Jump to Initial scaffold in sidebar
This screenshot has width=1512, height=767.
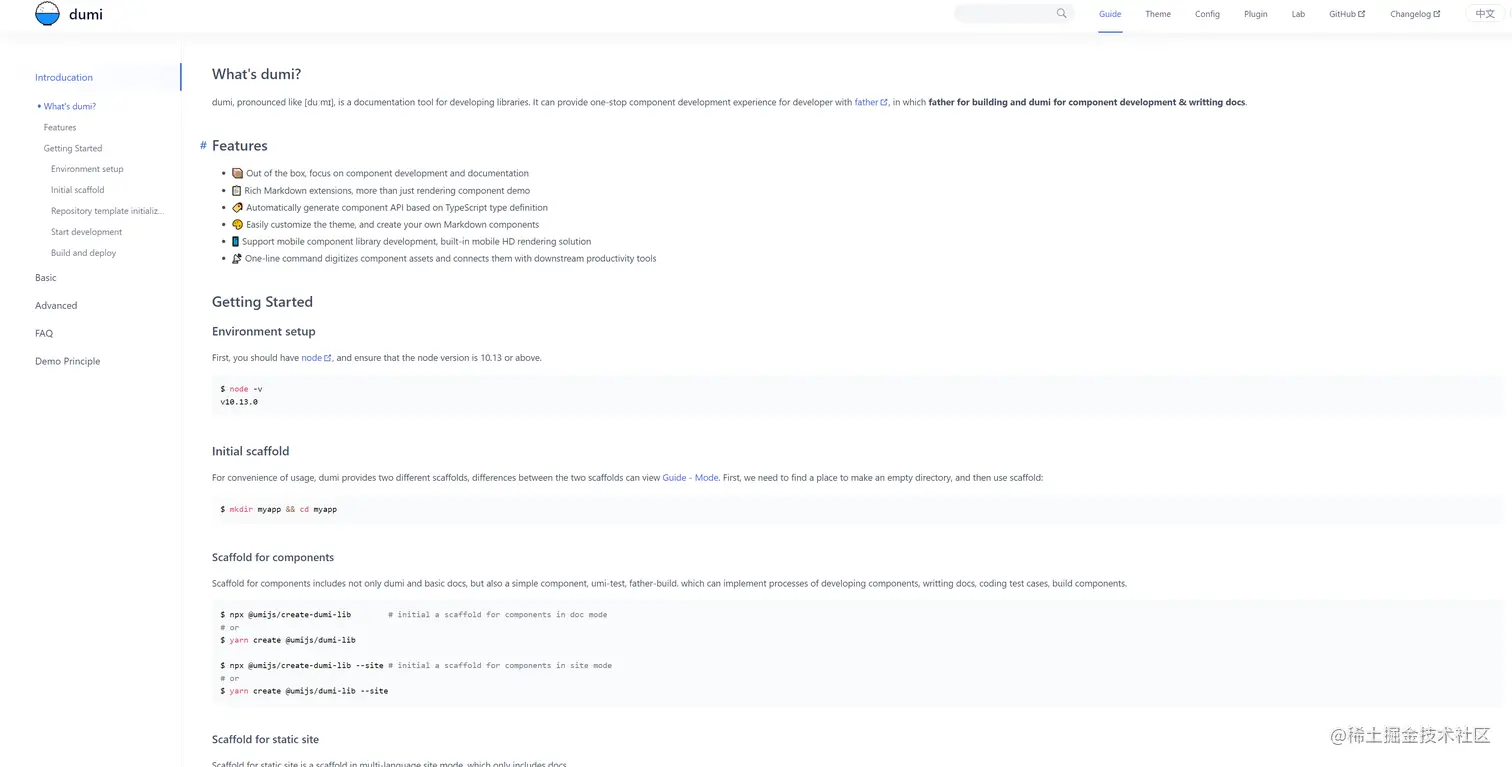(78, 190)
